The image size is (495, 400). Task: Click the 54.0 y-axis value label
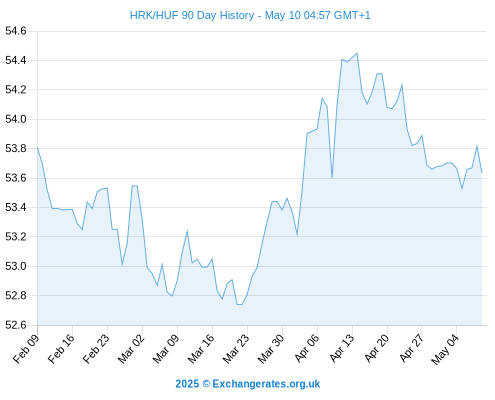tap(16, 119)
